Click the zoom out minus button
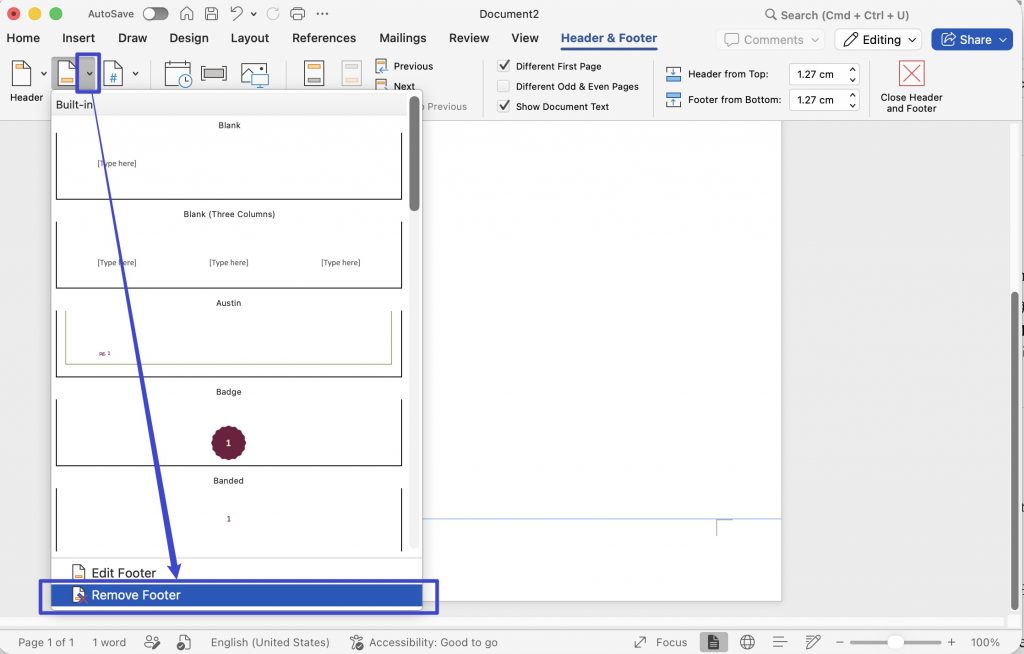 pos(840,642)
